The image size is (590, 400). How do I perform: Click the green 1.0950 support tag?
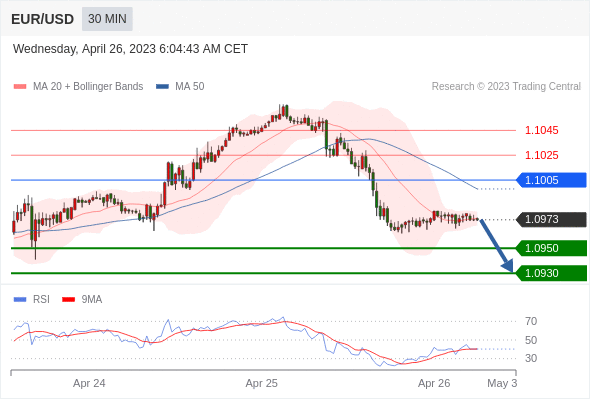551,248
